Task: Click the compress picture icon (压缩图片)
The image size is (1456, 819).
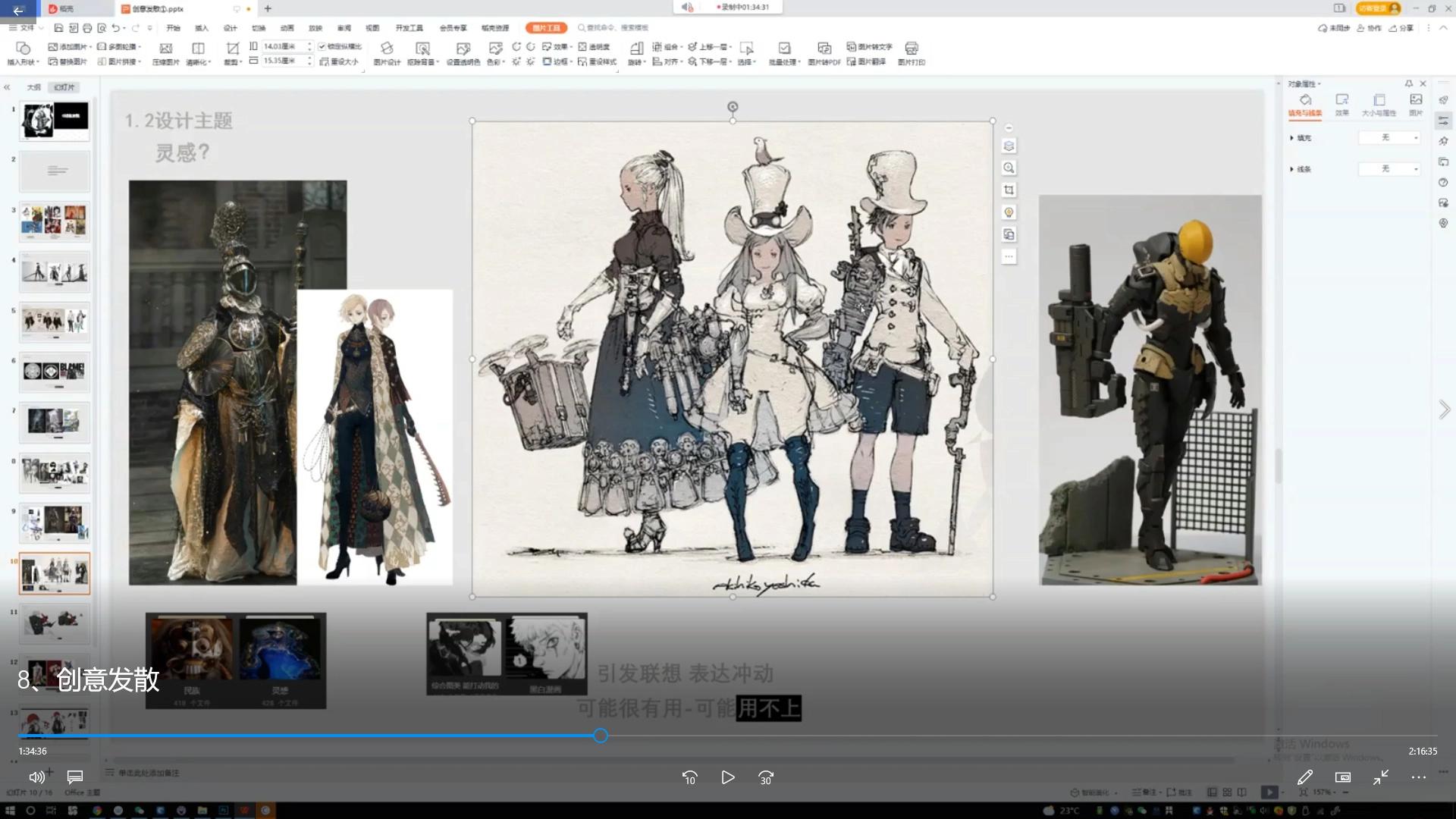Action: [165, 50]
